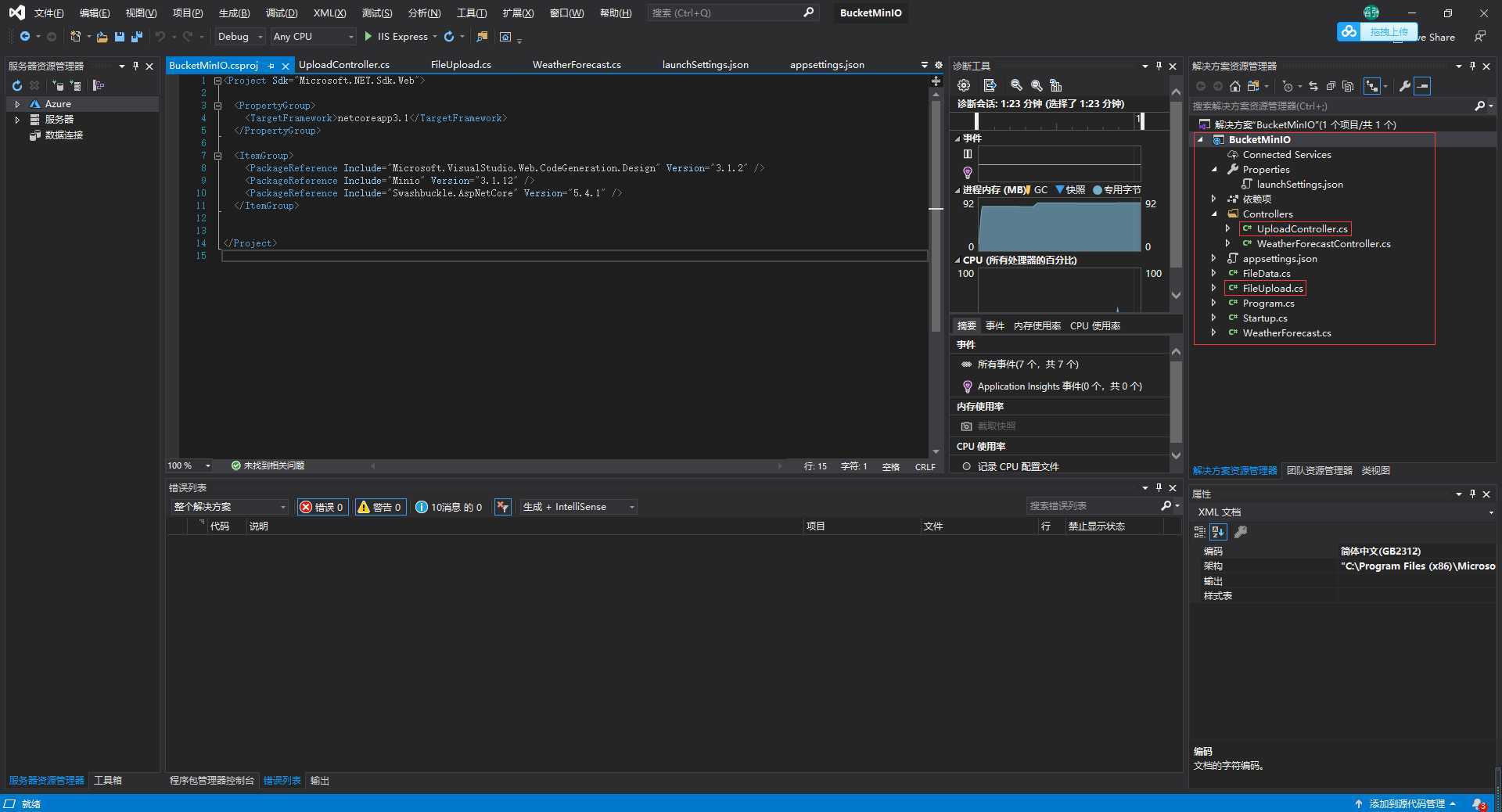Click the sync with active document icon
Image resolution: width=1502 pixels, height=812 pixels.
pyautogui.click(x=1313, y=86)
